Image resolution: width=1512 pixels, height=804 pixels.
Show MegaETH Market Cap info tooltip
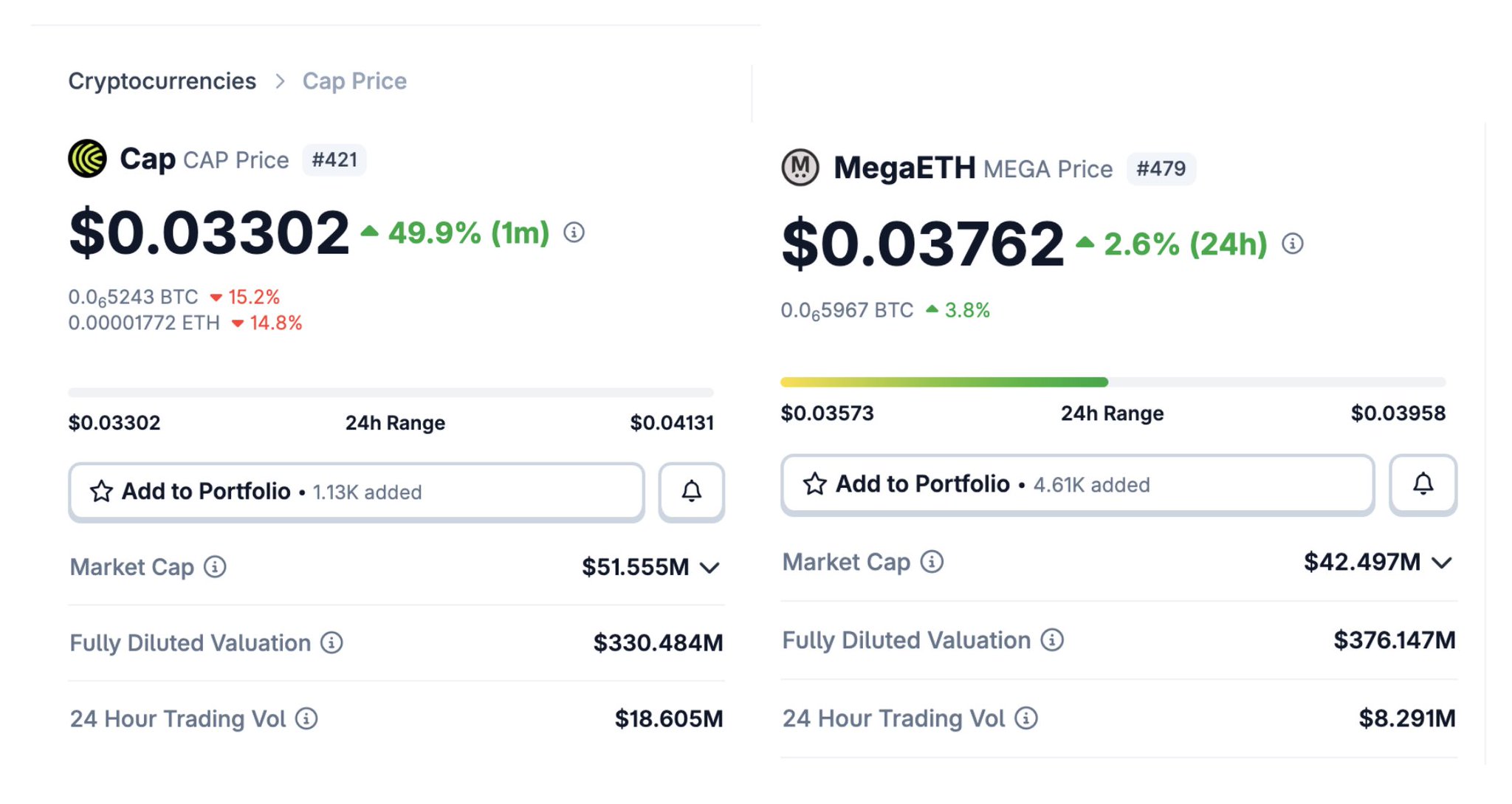(932, 562)
